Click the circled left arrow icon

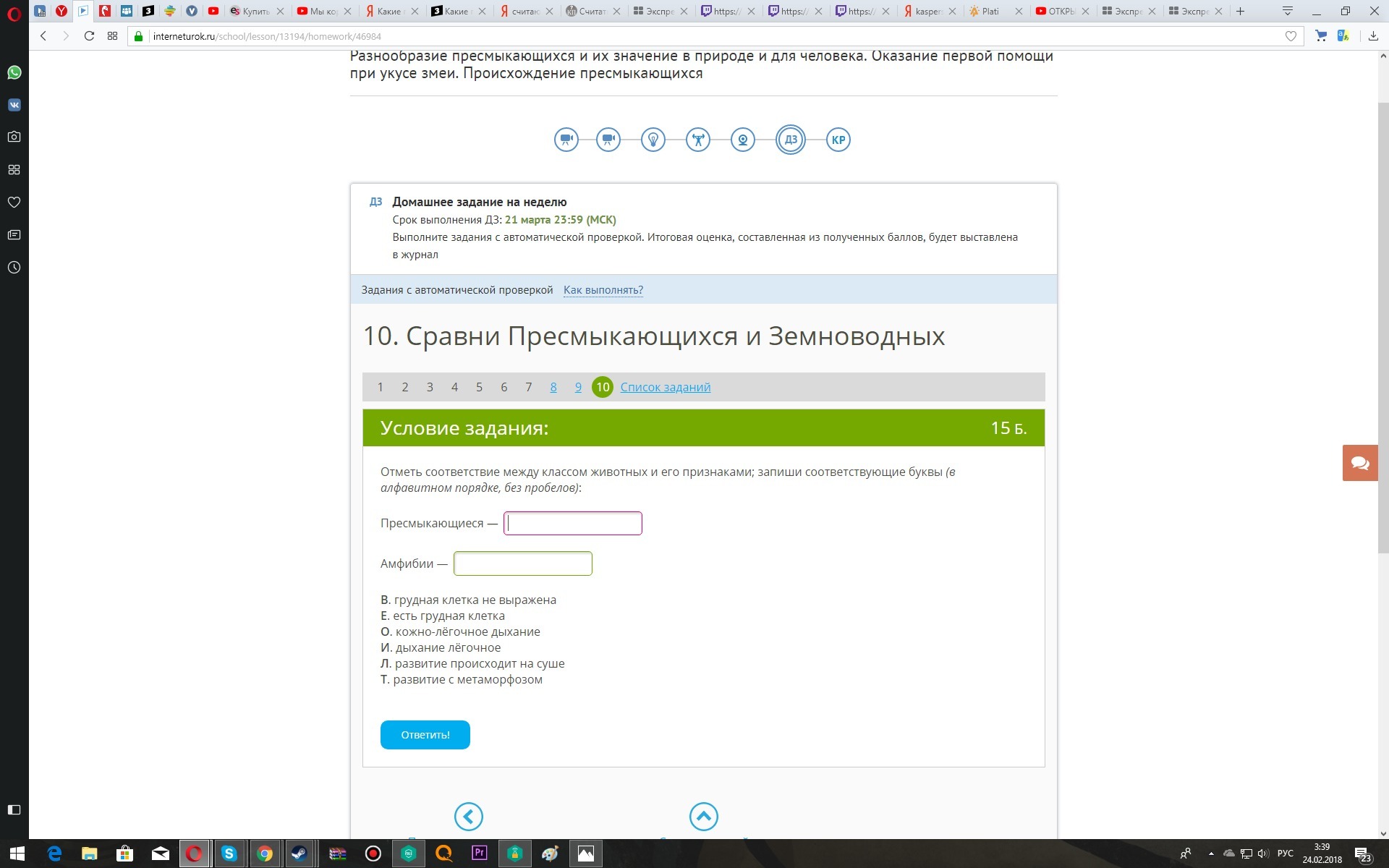[468, 817]
